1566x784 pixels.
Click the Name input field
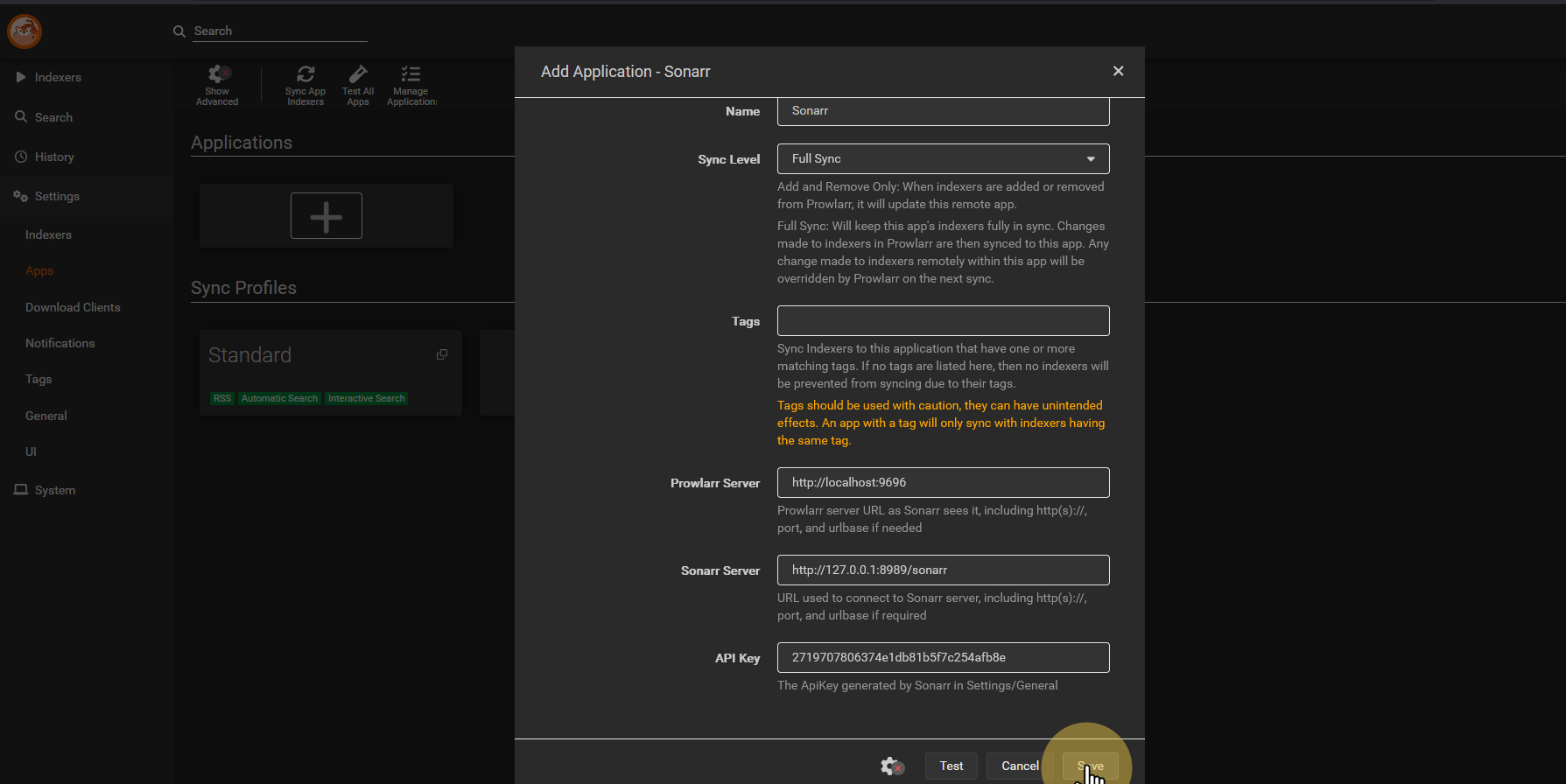pos(943,111)
